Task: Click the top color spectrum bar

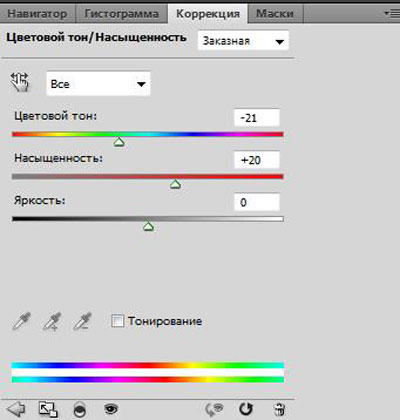Action: [x=148, y=365]
